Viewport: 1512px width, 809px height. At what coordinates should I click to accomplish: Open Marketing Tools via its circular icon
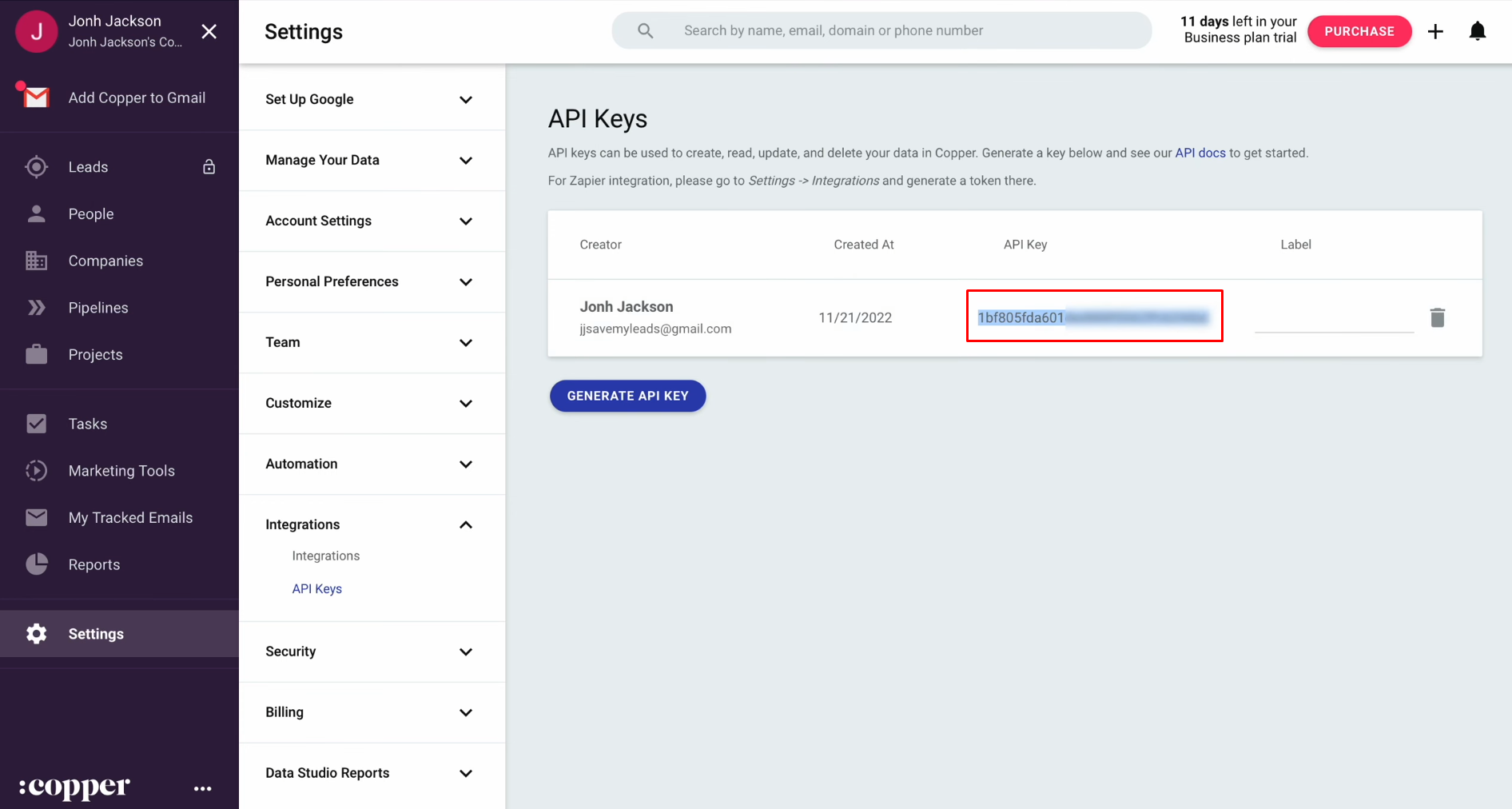coord(36,470)
